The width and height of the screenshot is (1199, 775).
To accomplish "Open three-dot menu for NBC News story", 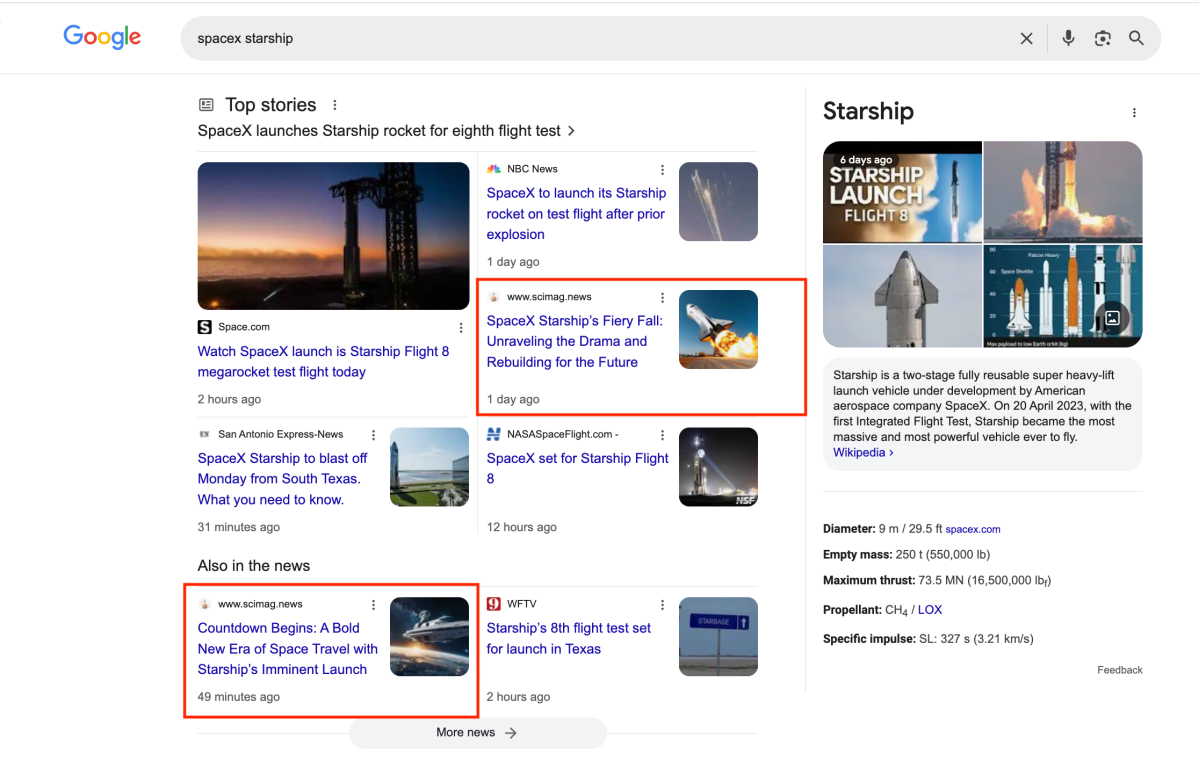I will pyautogui.click(x=662, y=170).
